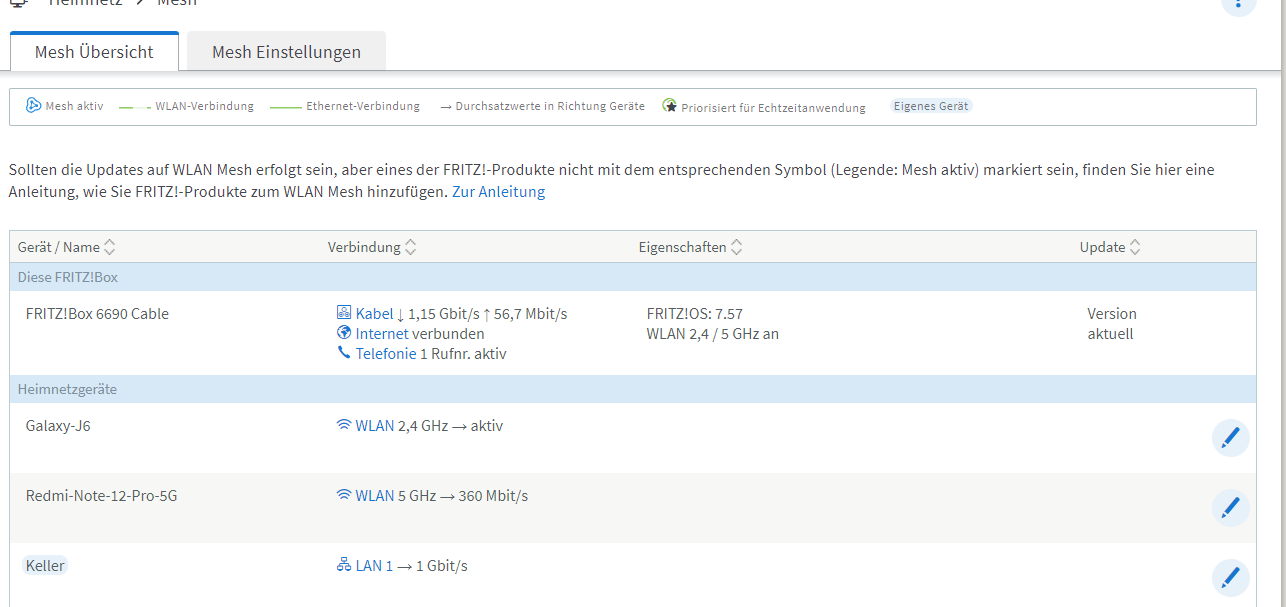Open the Kabel connection link
1286x607 pixels.
[x=374, y=314]
